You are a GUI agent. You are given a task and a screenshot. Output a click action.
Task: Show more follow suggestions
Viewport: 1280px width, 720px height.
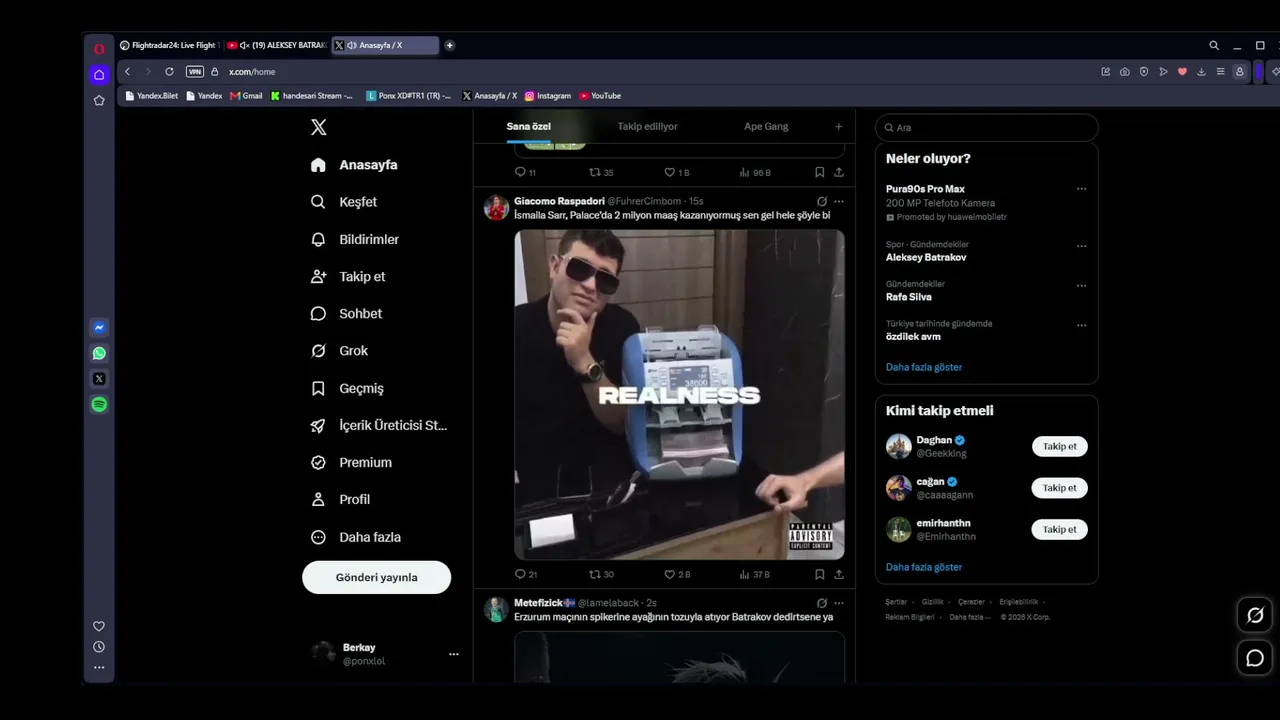coord(924,567)
